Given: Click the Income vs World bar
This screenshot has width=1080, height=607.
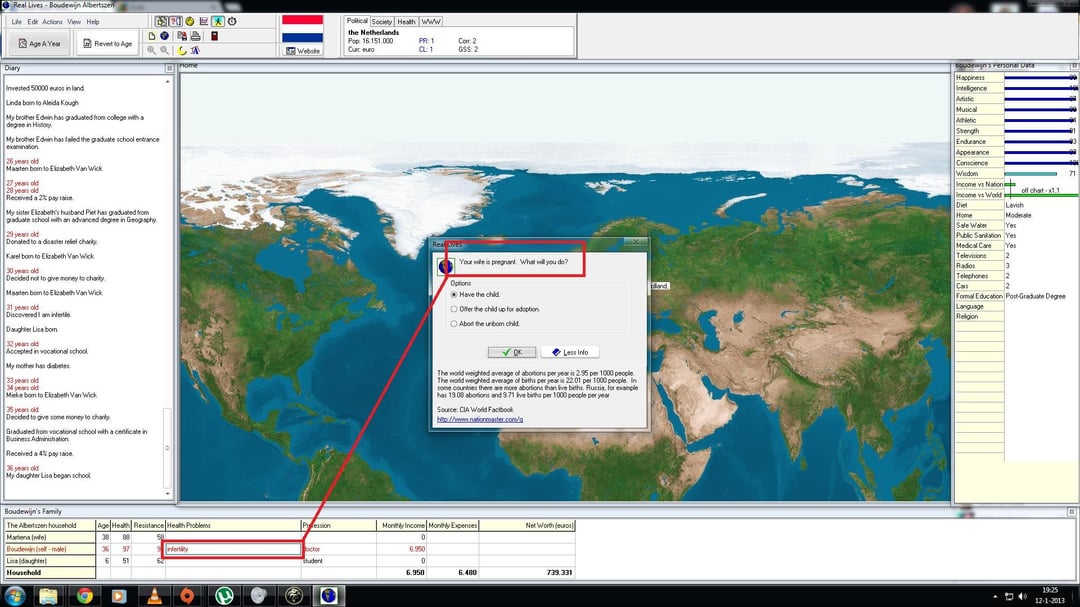Looking at the screenshot, I should [1041, 196].
